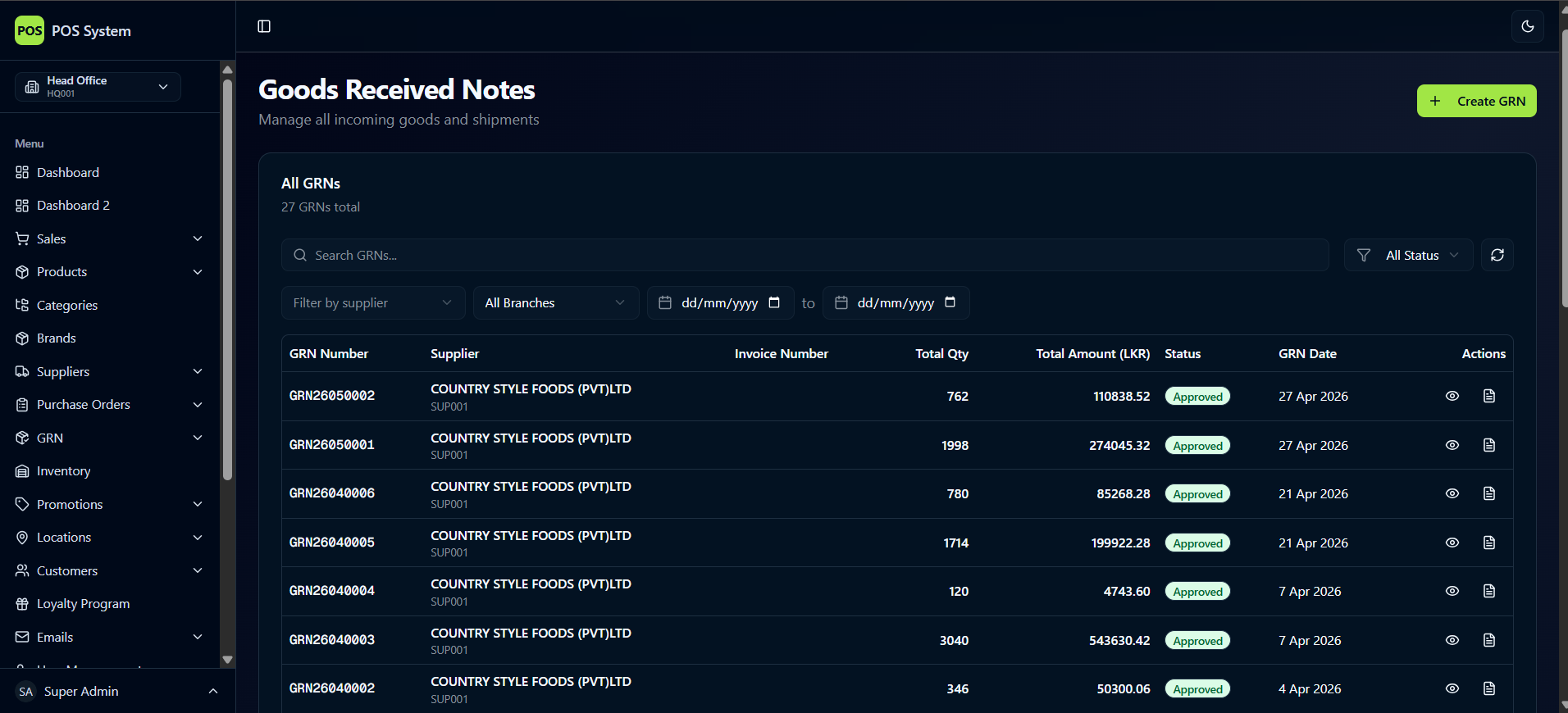Click the GRN Date column header
Image resolution: width=1568 pixels, height=713 pixels.
click(x=1307, y=353)
